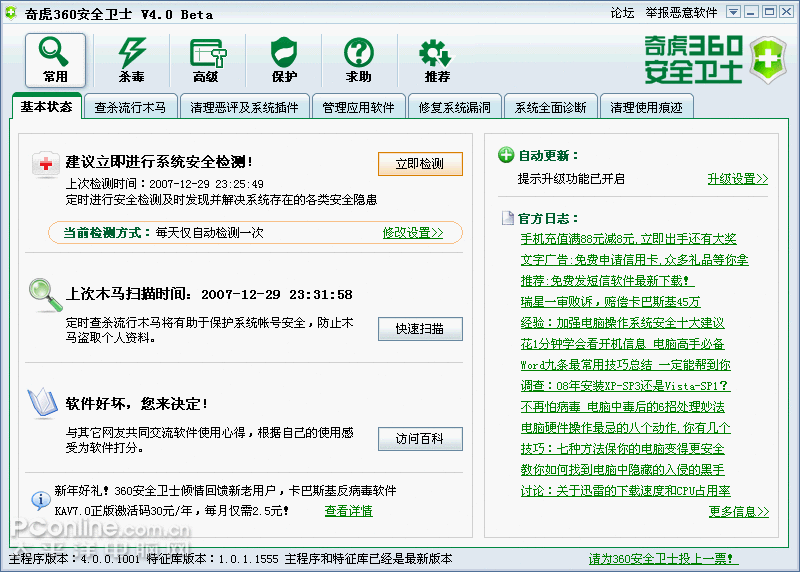The height and width of the screenshot is (572, 800).
Task: Open the title bar dropdown arrow menu
Action: [x=733, y=12]
